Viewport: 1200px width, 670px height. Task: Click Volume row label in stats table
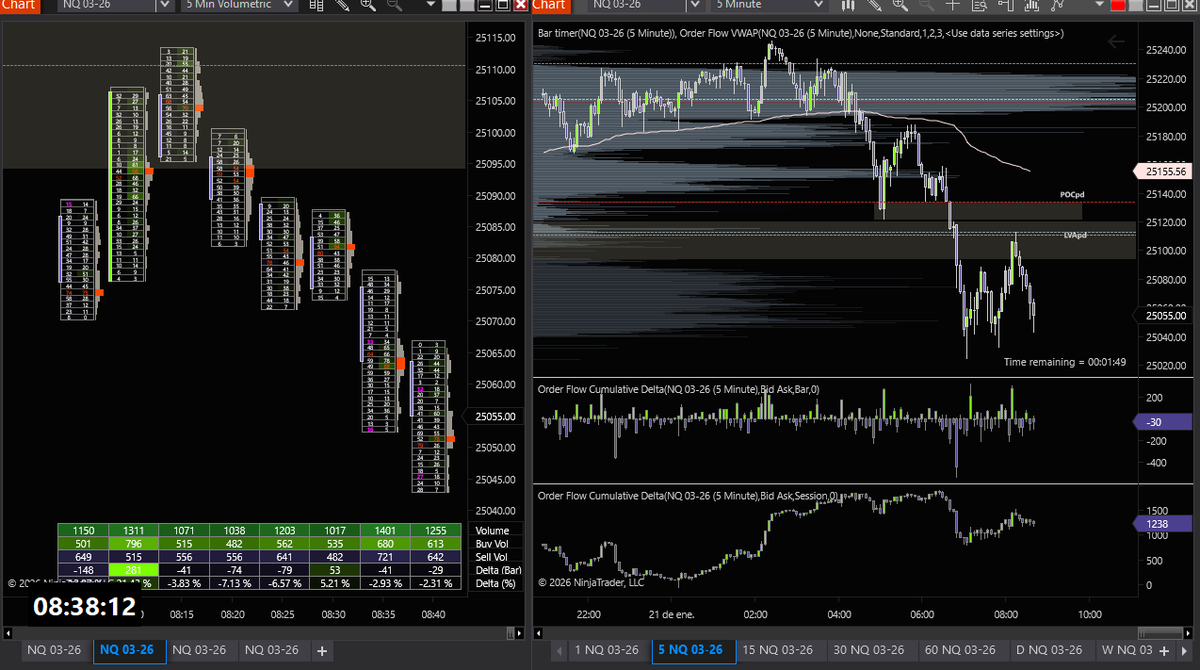tap(493, 530)
